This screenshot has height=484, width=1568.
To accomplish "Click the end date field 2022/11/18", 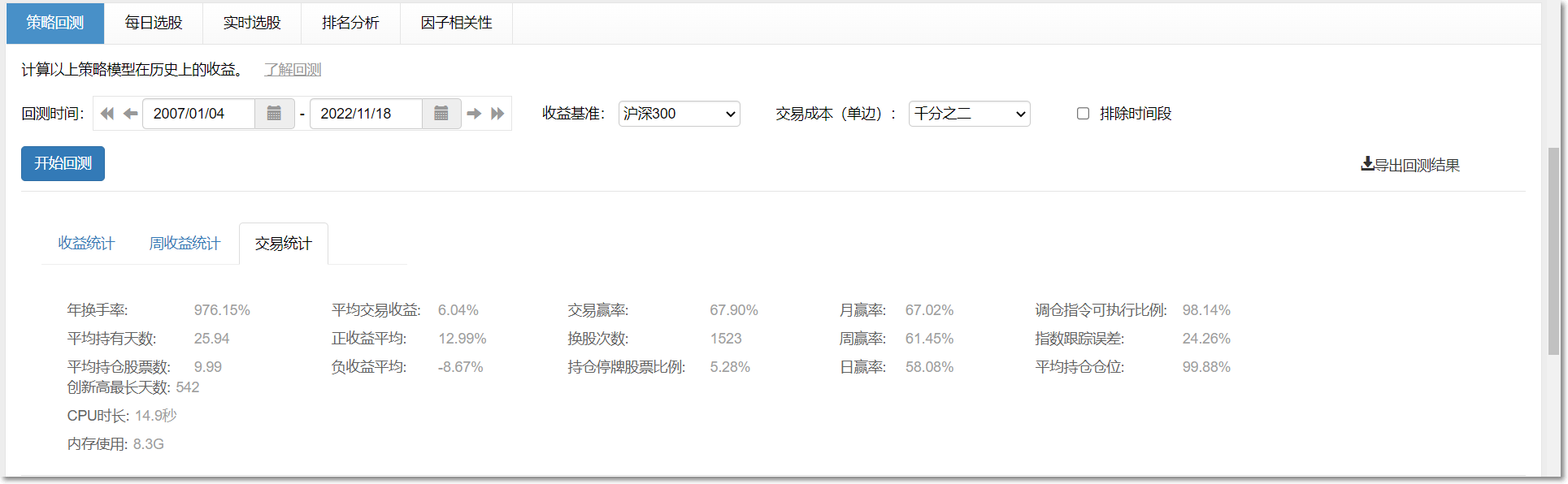I will pyautogui.click(x=366, y=114).
